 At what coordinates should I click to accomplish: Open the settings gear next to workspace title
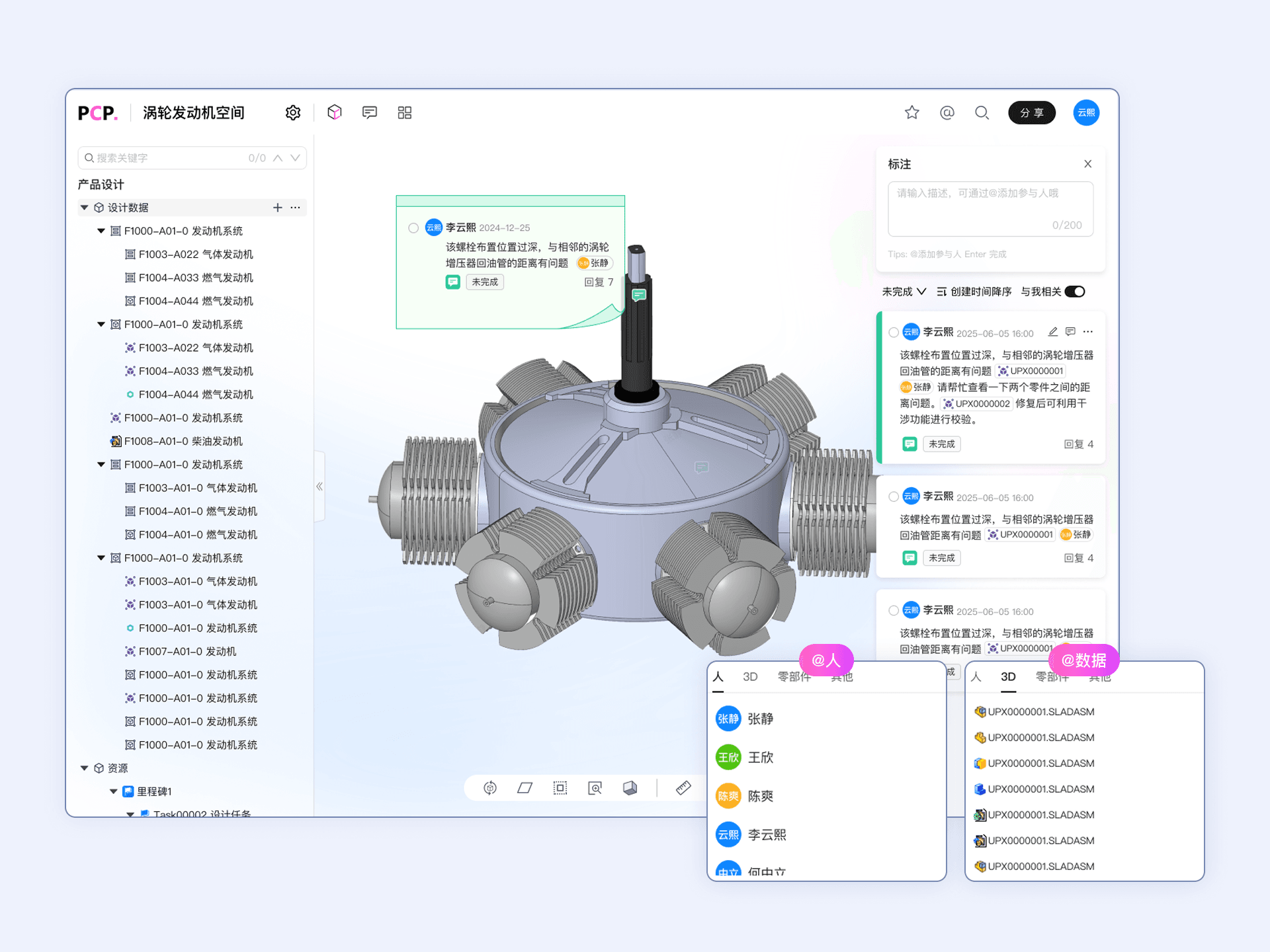292,113
